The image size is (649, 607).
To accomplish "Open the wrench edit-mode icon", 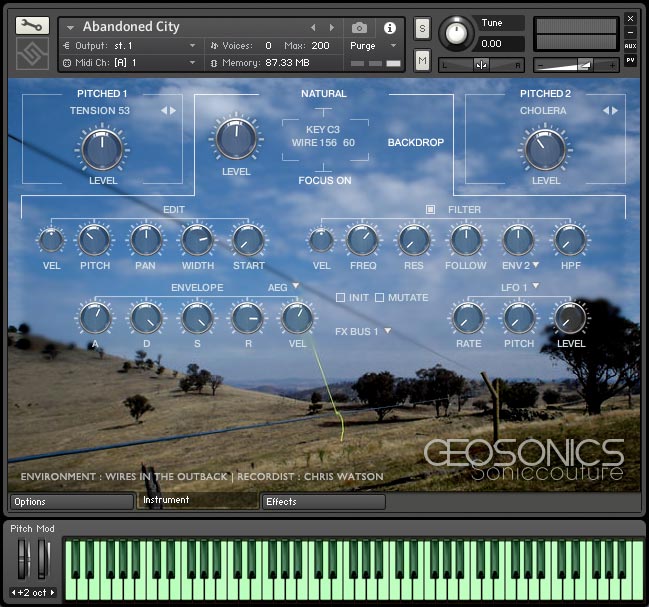I will click(x=32, y=26).
